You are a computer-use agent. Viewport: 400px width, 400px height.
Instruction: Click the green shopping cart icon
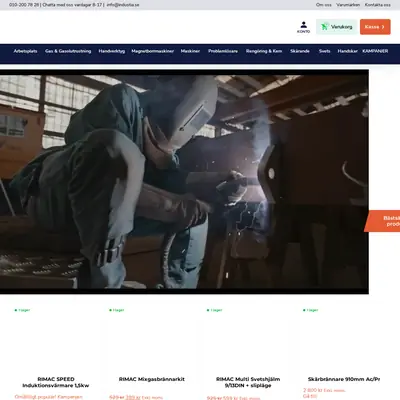pyautogui.click(x=324, y=27)
